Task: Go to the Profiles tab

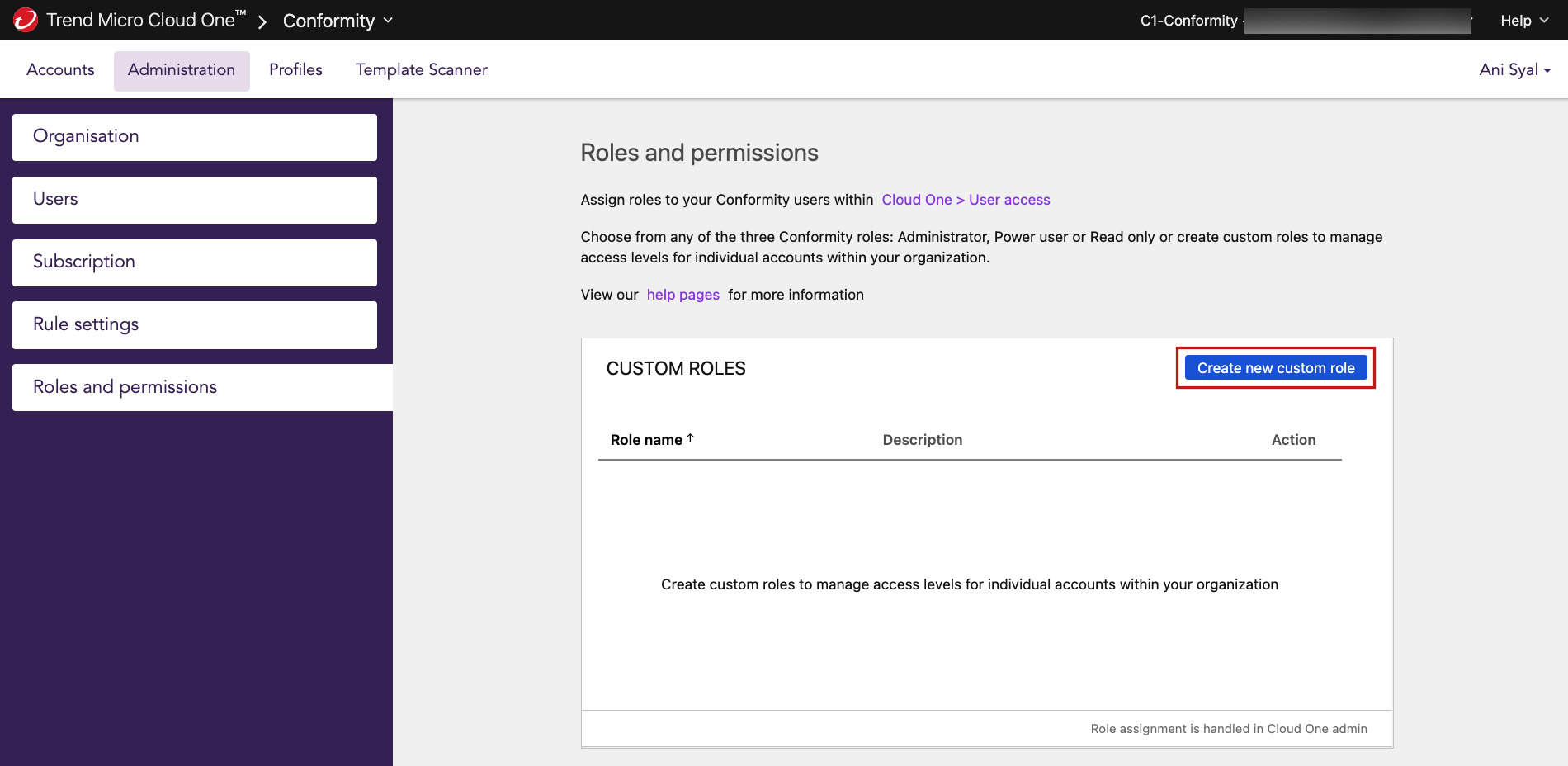Action: 295,70
